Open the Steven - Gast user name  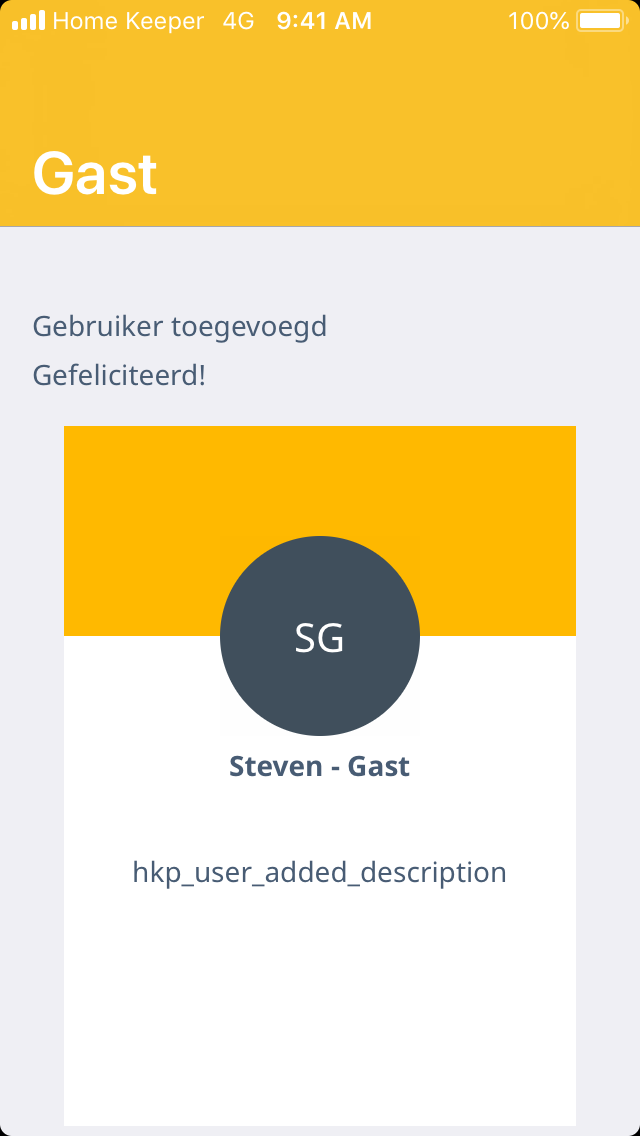(320, 767)
